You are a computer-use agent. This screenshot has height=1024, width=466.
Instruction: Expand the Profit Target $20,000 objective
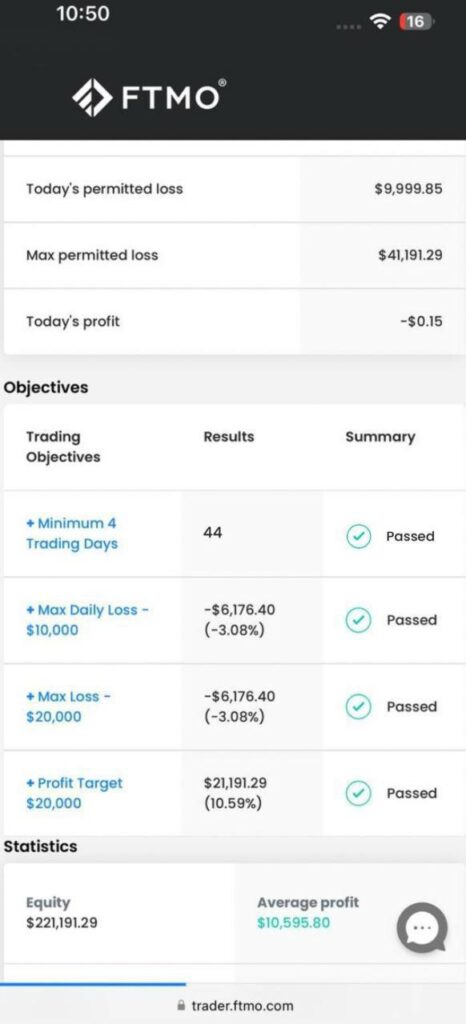(x=74, y=793)
